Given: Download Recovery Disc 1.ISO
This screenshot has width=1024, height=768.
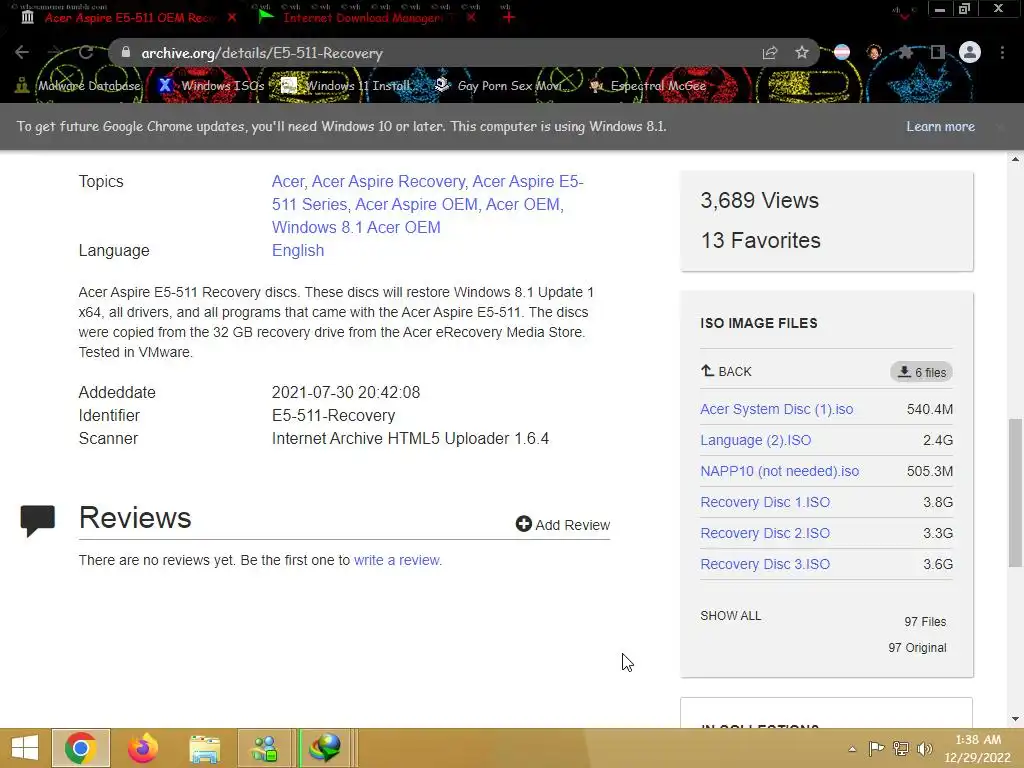Looking at the screenshot, I should (x=765, y=502).
